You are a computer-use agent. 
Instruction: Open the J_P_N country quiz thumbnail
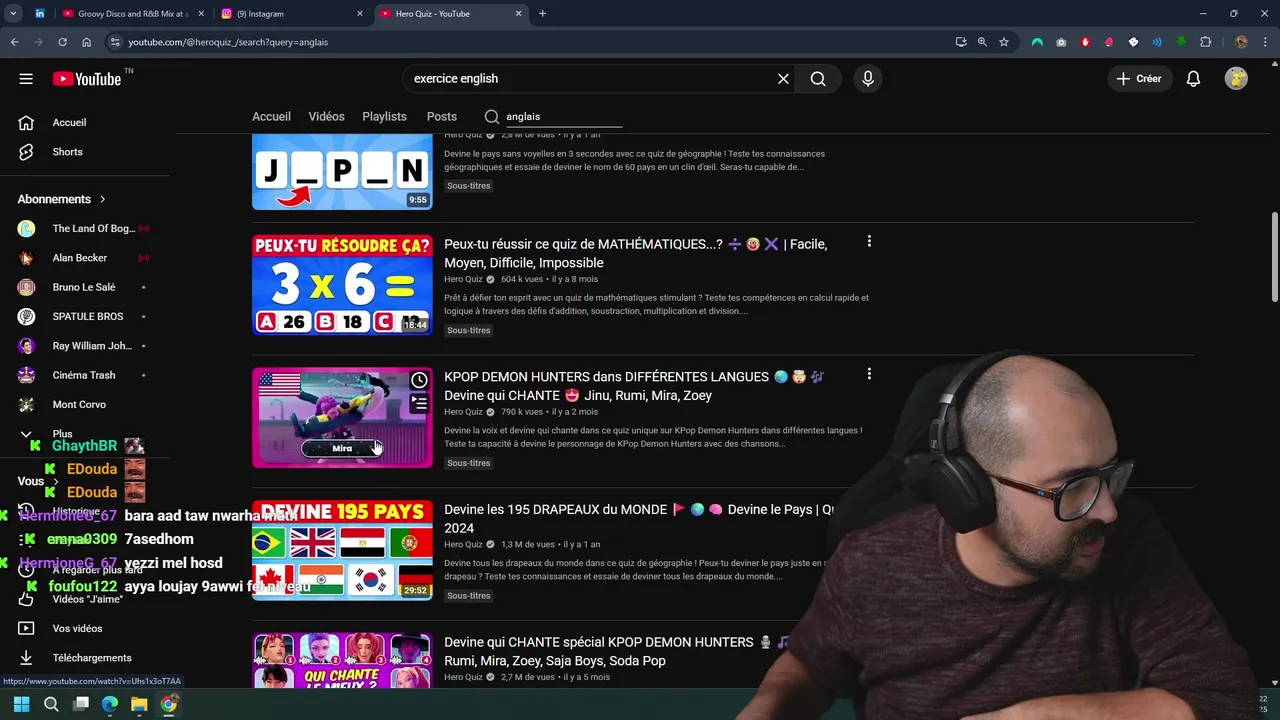pos(342,171)
